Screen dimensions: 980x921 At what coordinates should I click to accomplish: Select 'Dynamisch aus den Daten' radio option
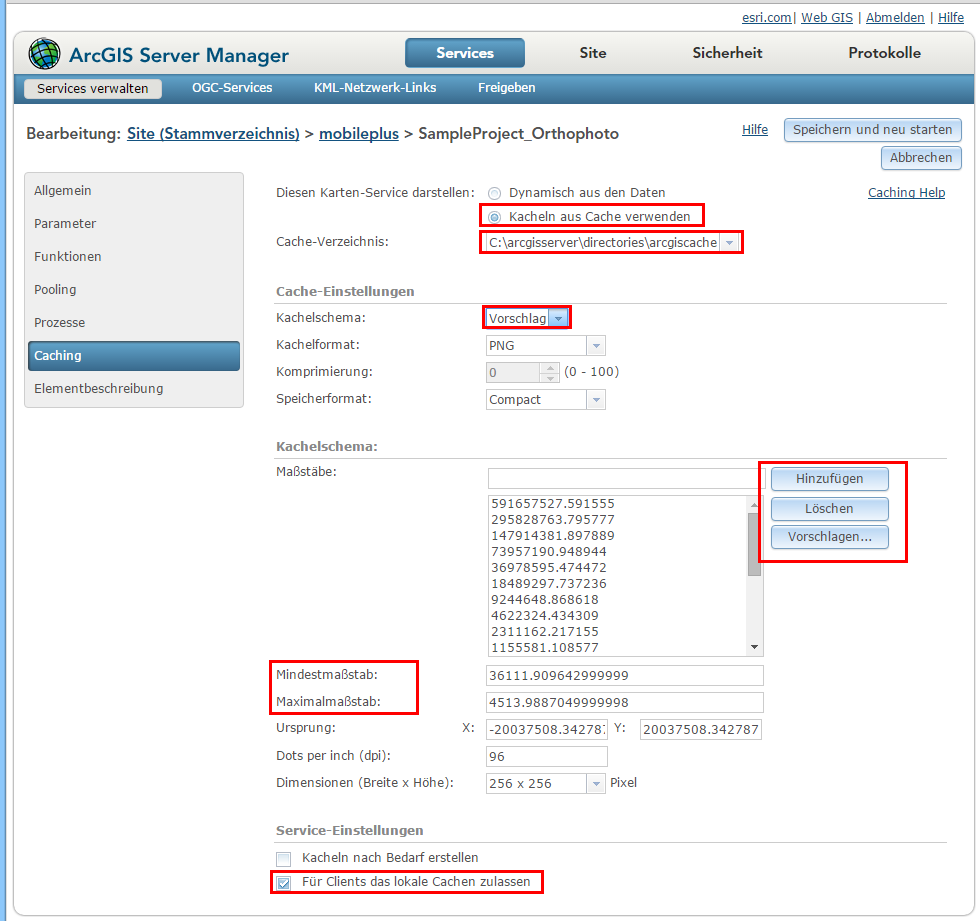[x=494, y=193]
